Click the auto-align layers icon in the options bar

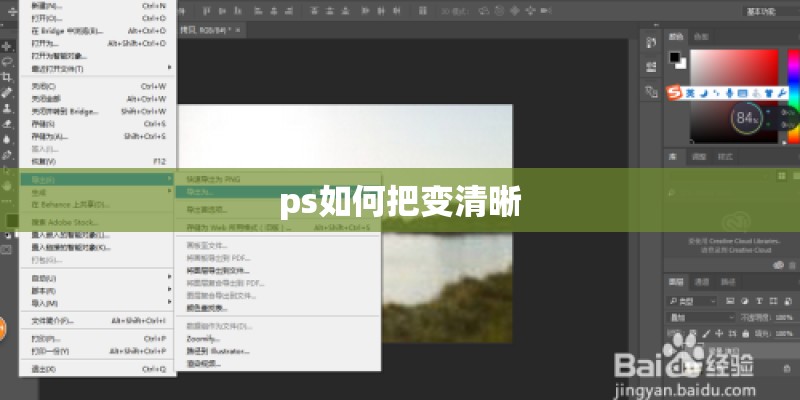422,10
